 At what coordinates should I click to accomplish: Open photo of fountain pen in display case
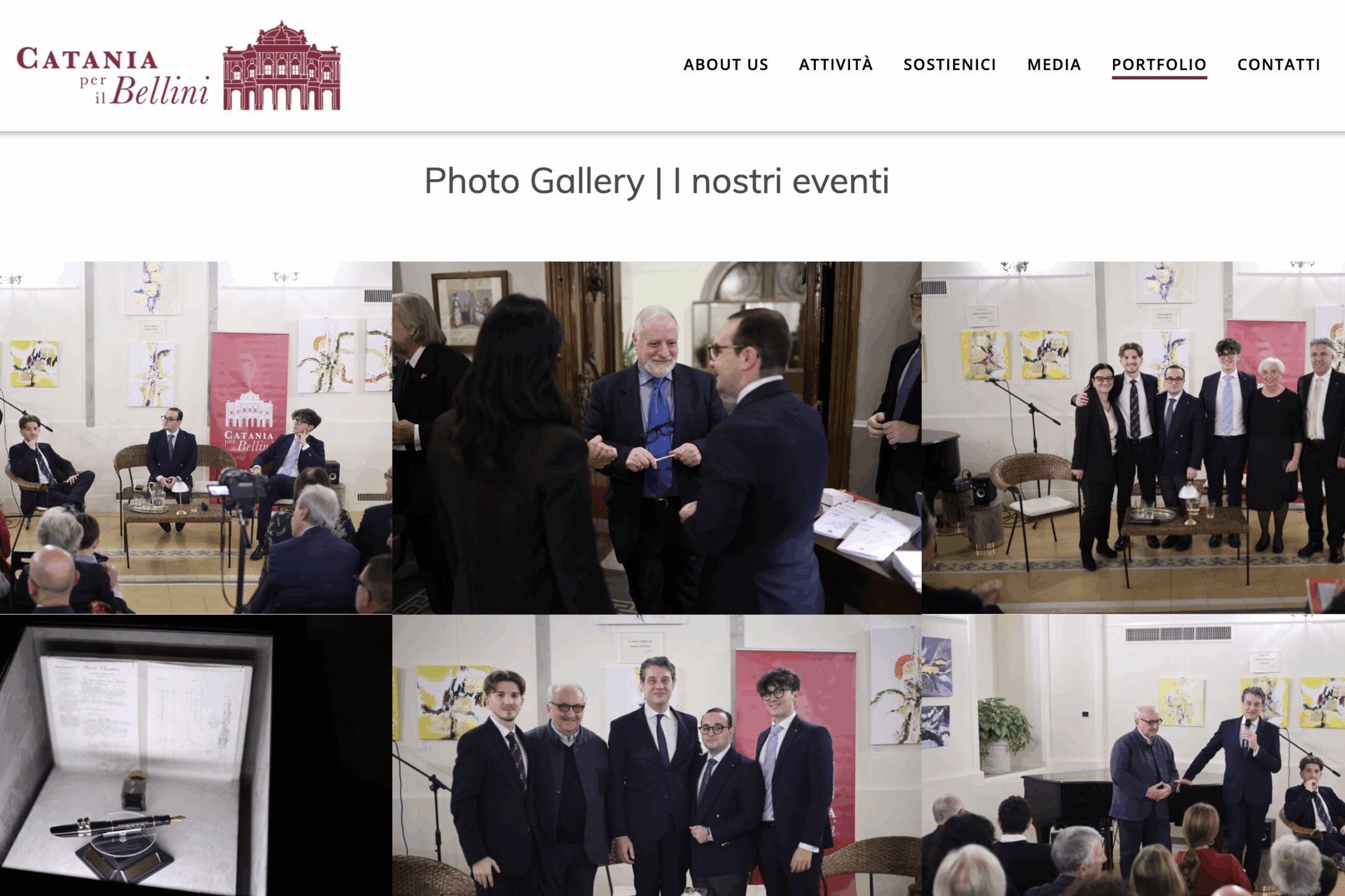point(196,755)
